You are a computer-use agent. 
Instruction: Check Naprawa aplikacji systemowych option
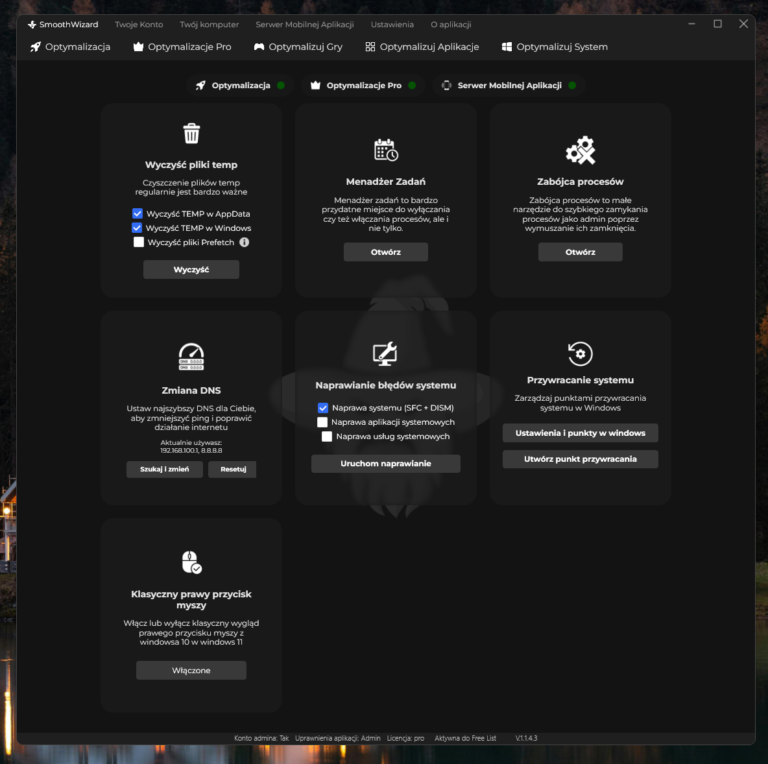pyautogui.click(x=323, y=422)
